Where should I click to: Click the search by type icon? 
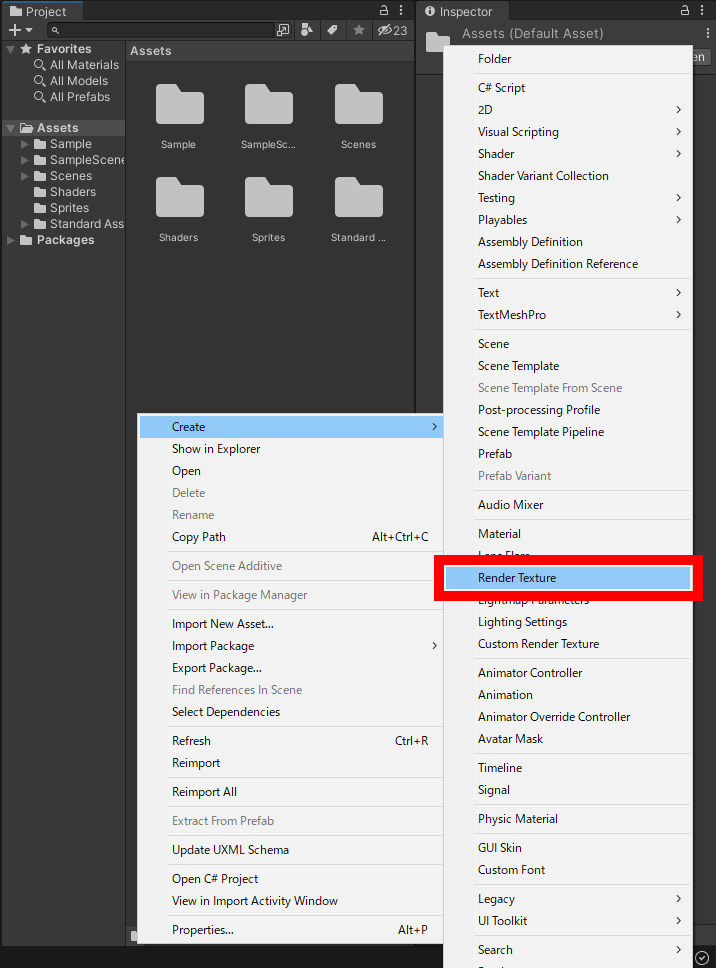pos(306,30)
